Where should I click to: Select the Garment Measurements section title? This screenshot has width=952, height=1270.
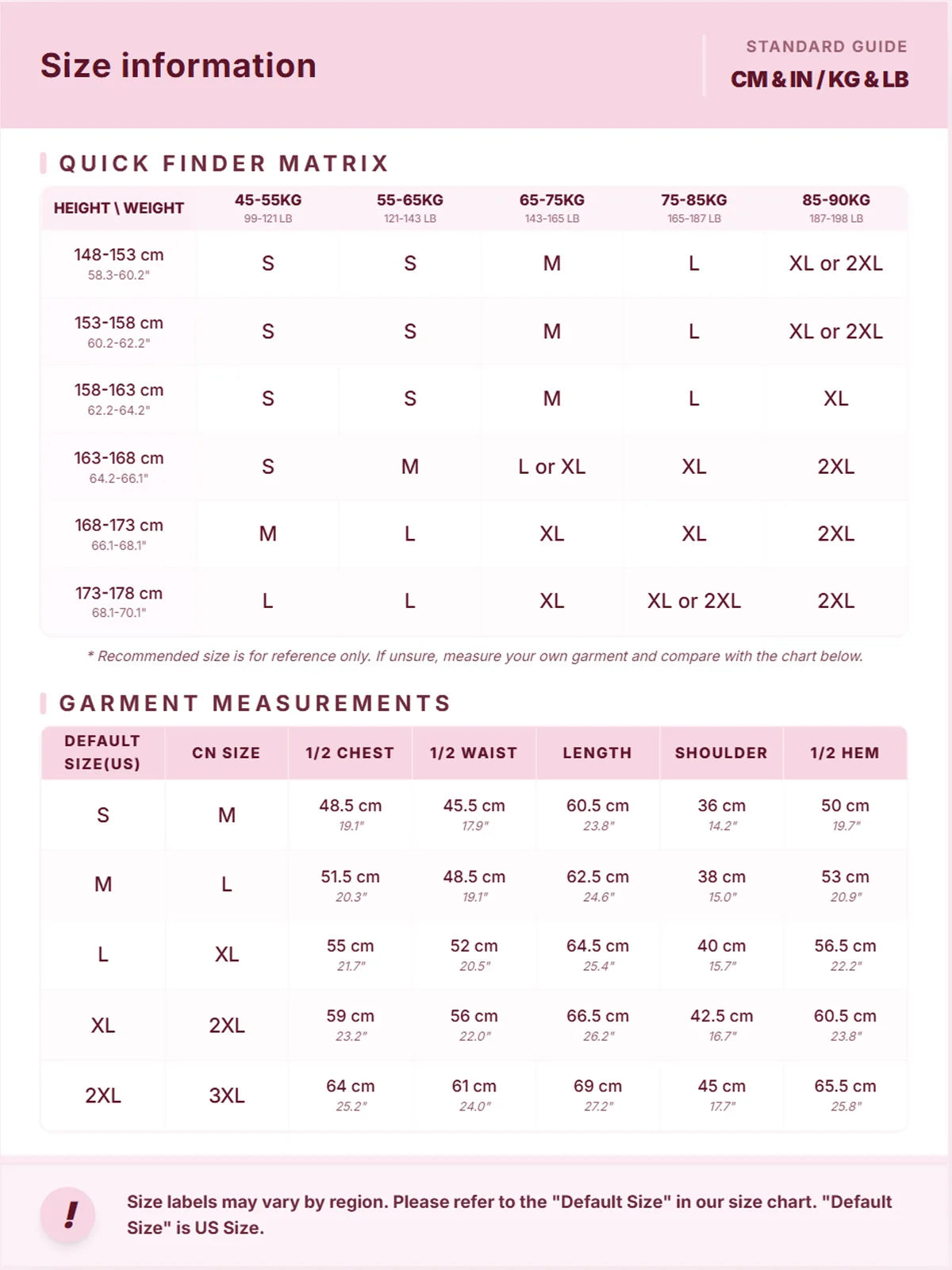pos(255,703)
